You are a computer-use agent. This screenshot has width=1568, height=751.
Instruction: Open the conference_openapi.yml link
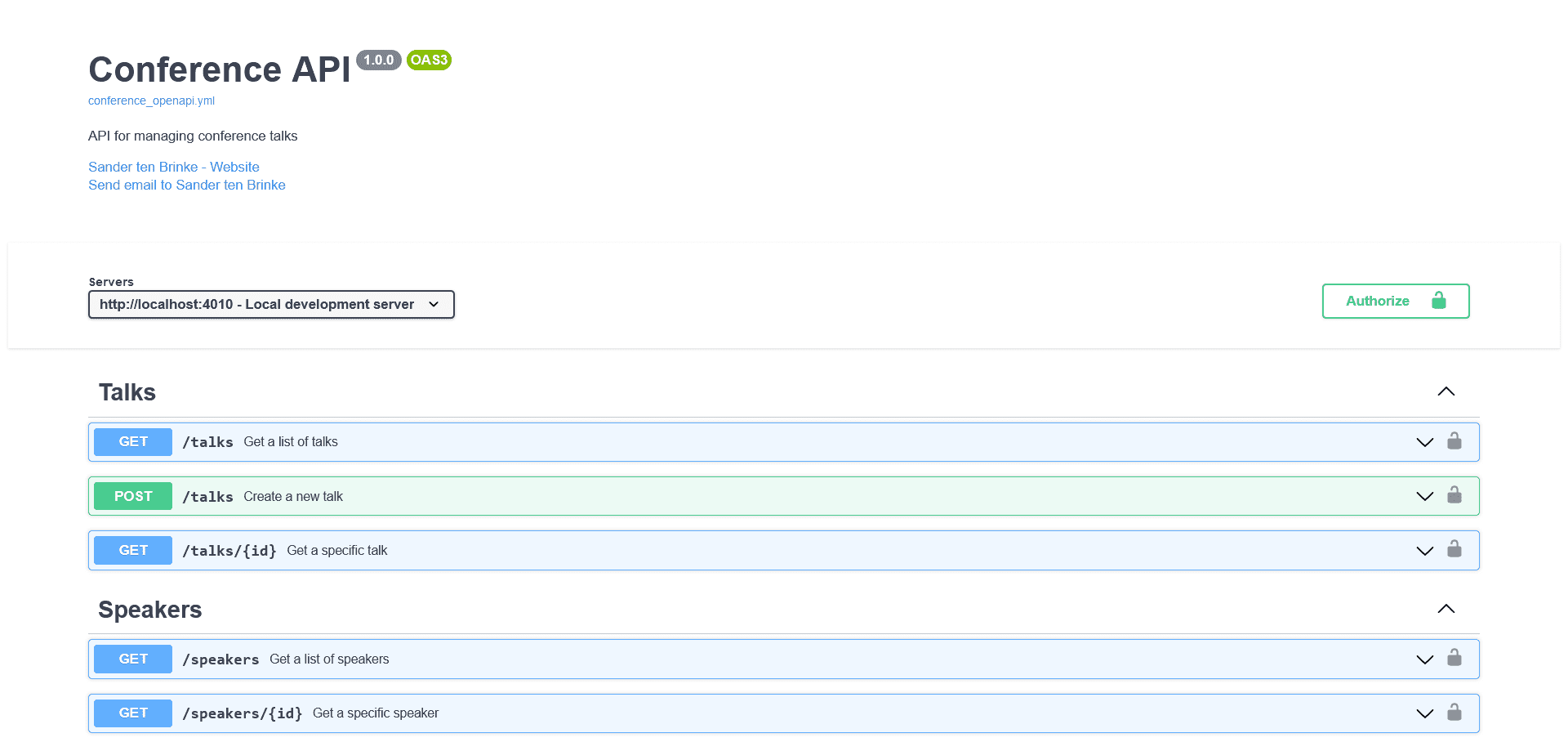click(151, 101)
